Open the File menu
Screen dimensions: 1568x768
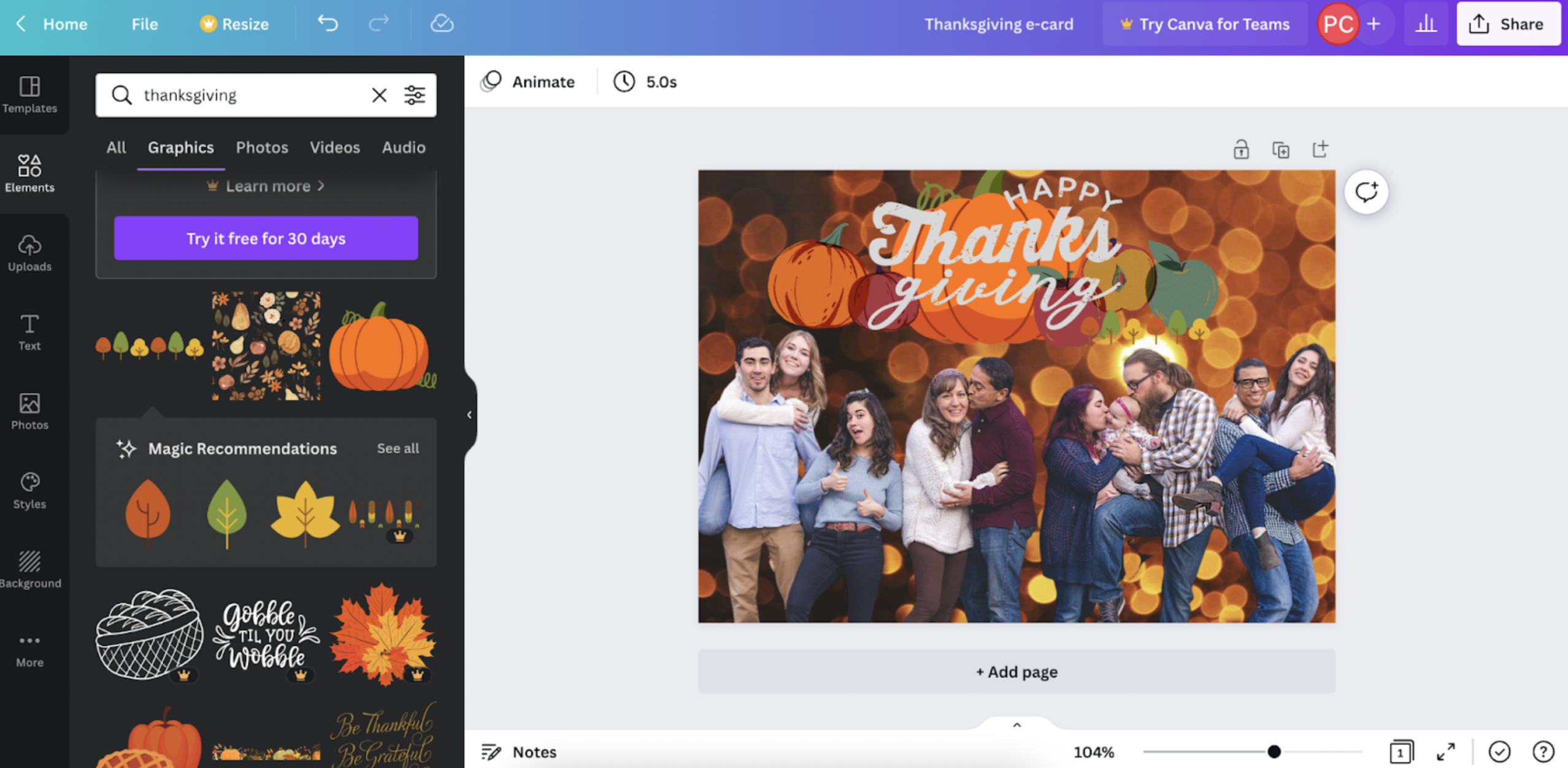pos(145,23)
